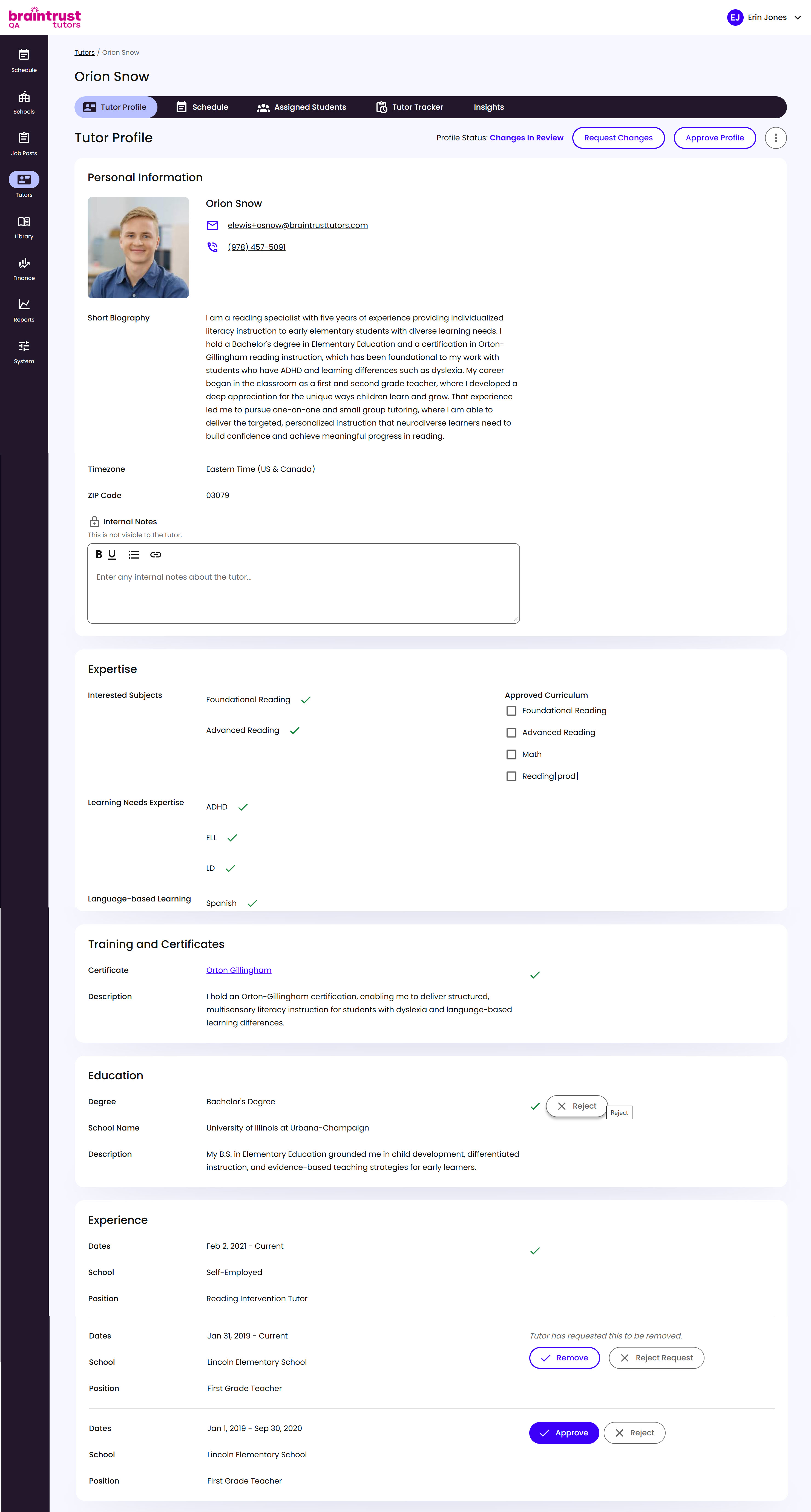Switch to the Assigned Students tab
811x1512 pixels.
click(x=302, y=107)
